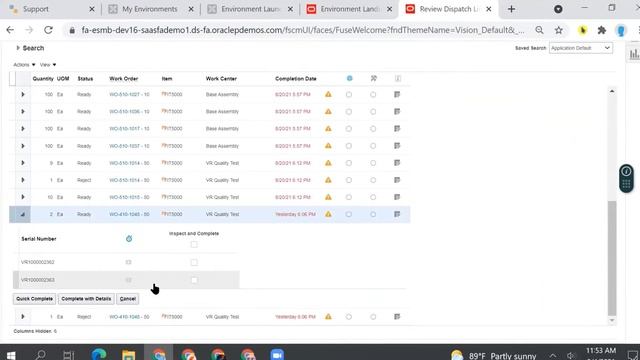Click the Cancel button

pos(128,299)
